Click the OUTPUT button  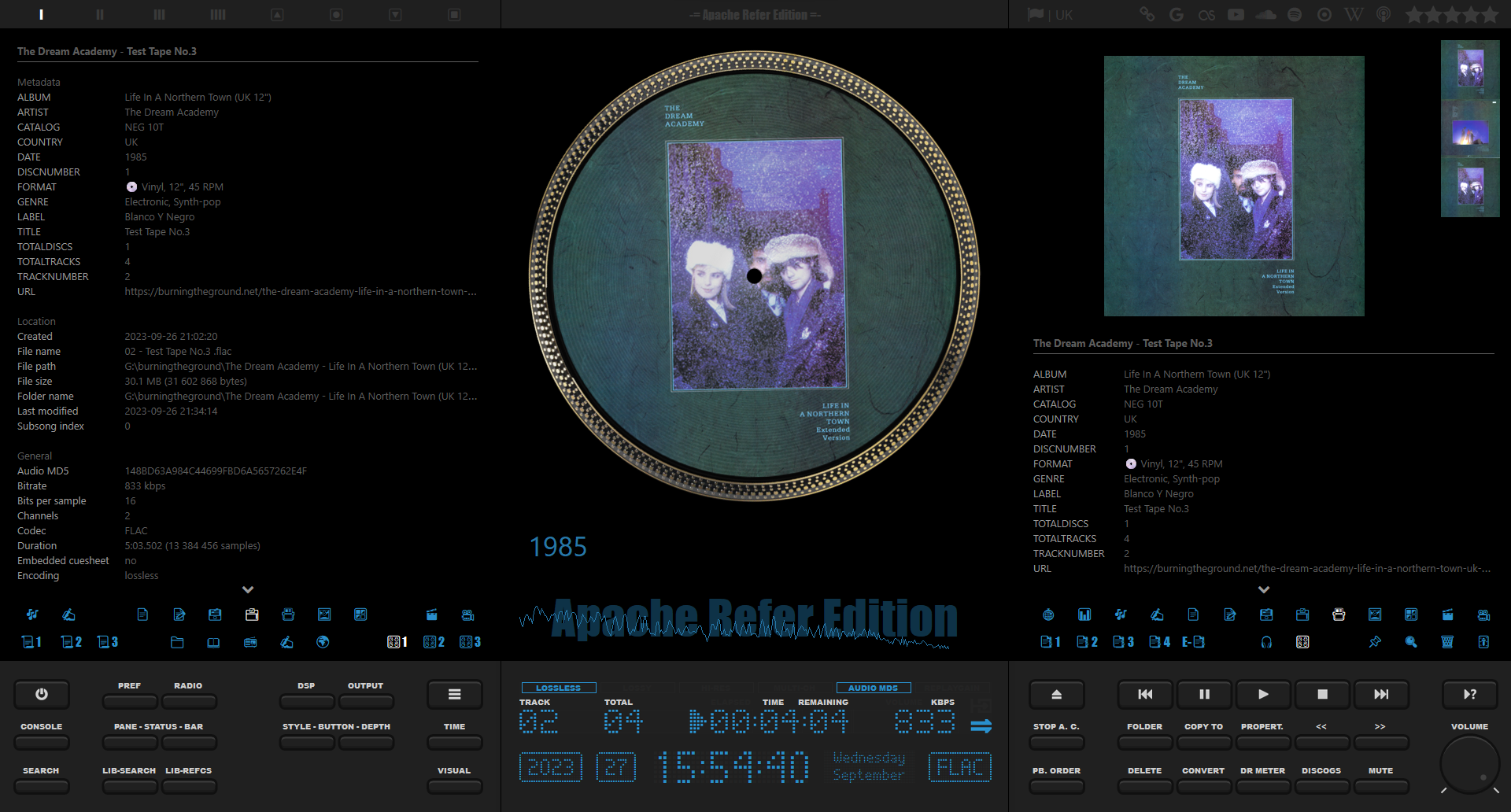(x=366, y=701)
